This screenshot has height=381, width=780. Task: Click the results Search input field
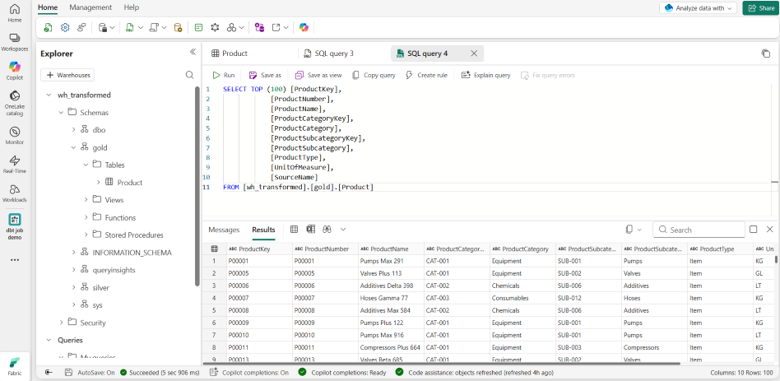pos(698,229)
